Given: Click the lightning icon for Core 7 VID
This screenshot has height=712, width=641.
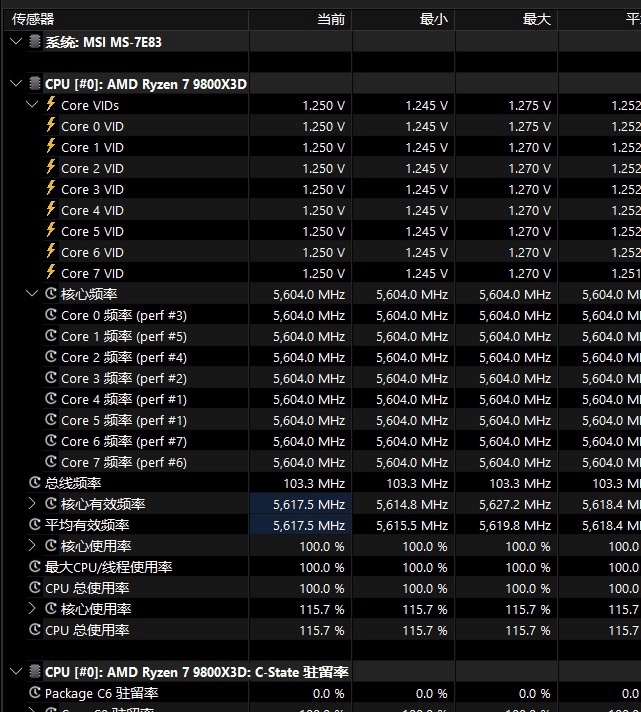Looking at the screenshot, I should pos(51,272).
